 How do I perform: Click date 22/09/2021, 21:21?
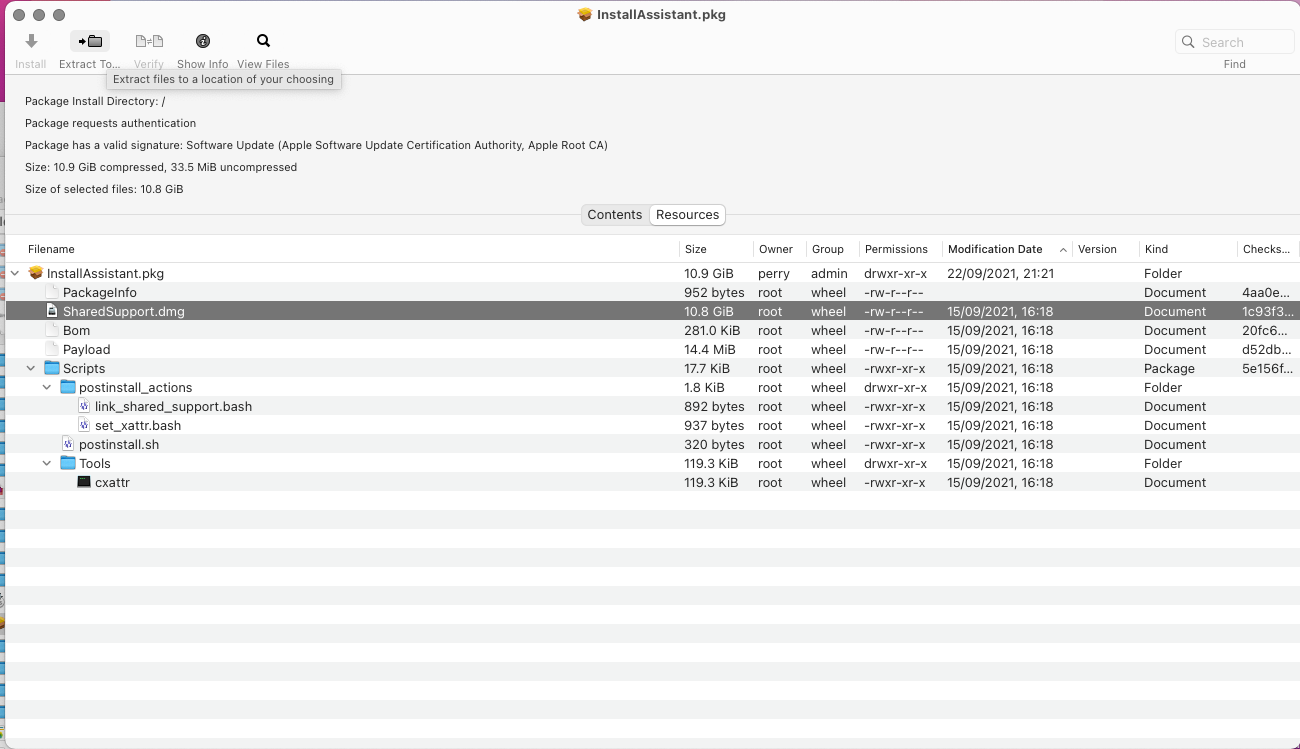(x=1001, y=273)
